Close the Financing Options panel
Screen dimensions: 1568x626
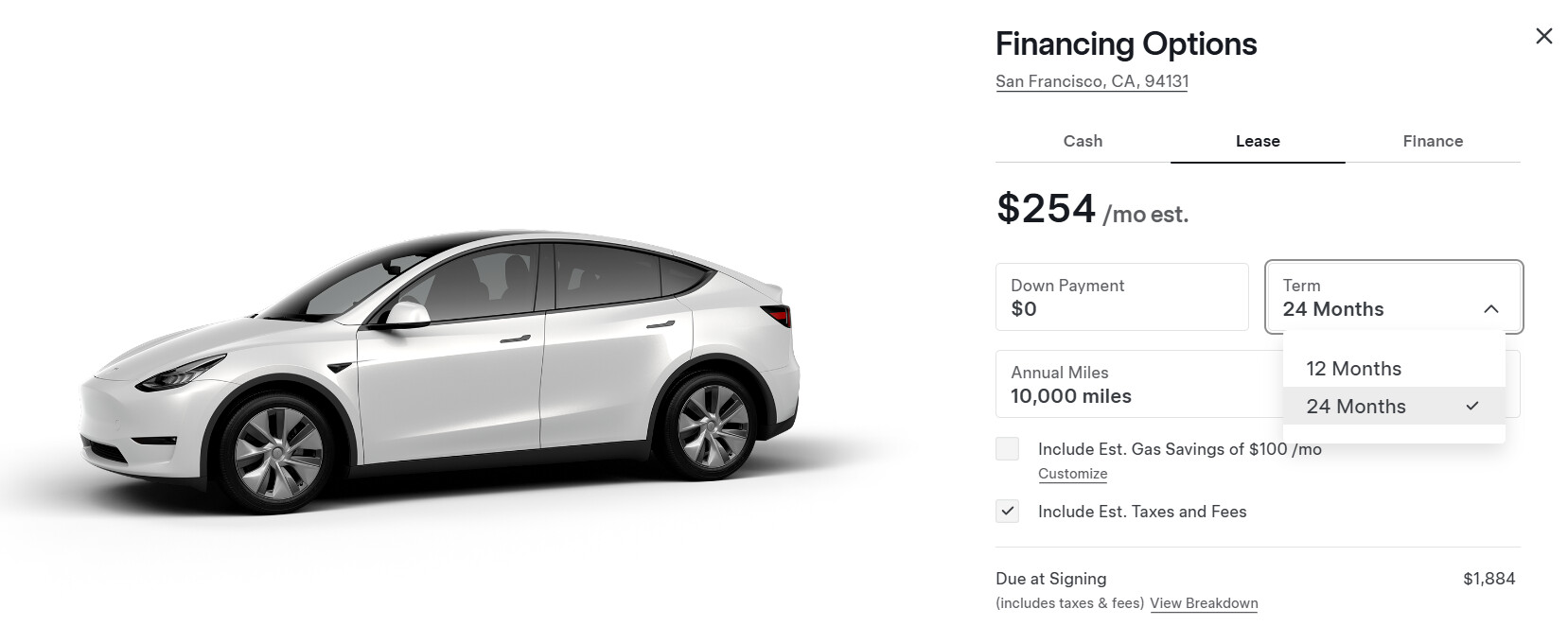(1543, 36)
